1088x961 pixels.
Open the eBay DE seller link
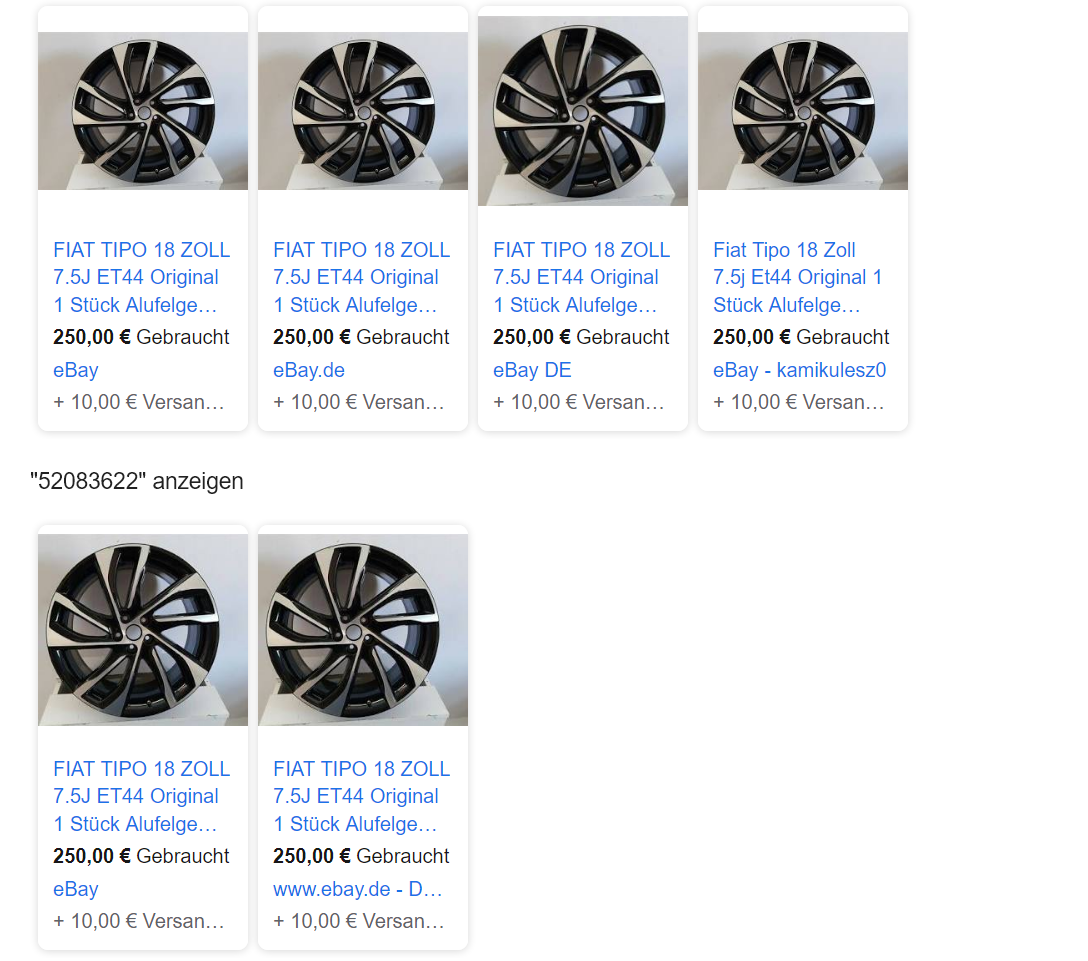click(x=532, y=370)
